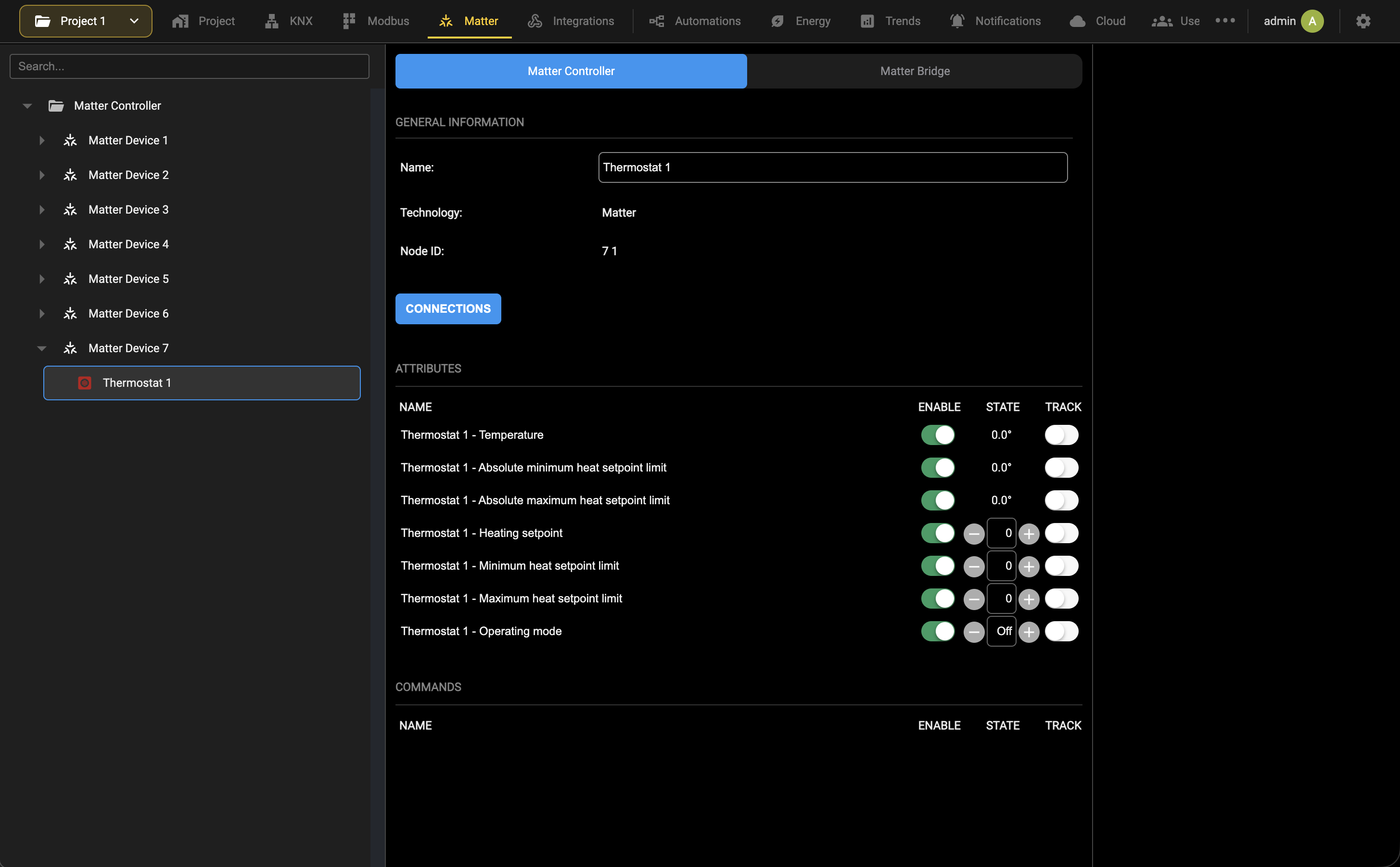
Task: Enable tracking for Operating mode
Action: (1061, 631)
